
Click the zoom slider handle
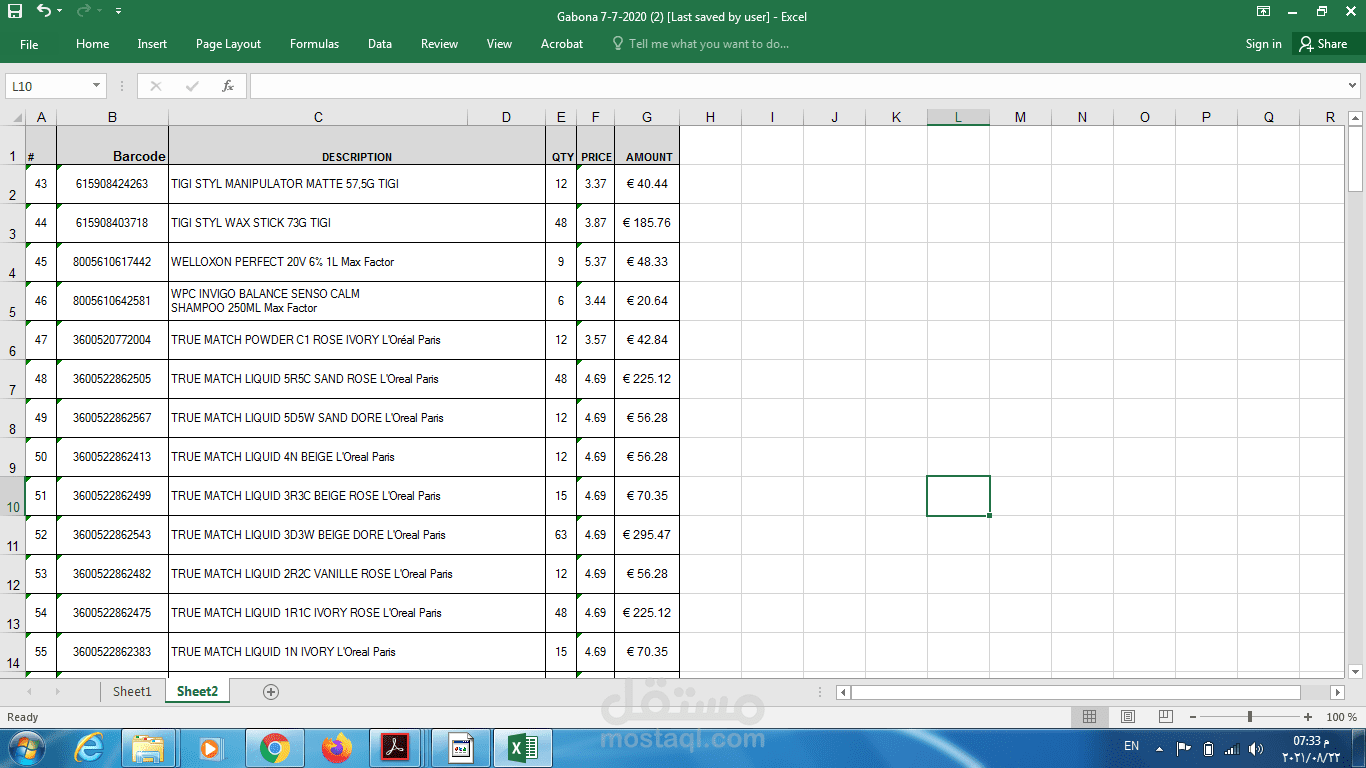coord(1250,717)
